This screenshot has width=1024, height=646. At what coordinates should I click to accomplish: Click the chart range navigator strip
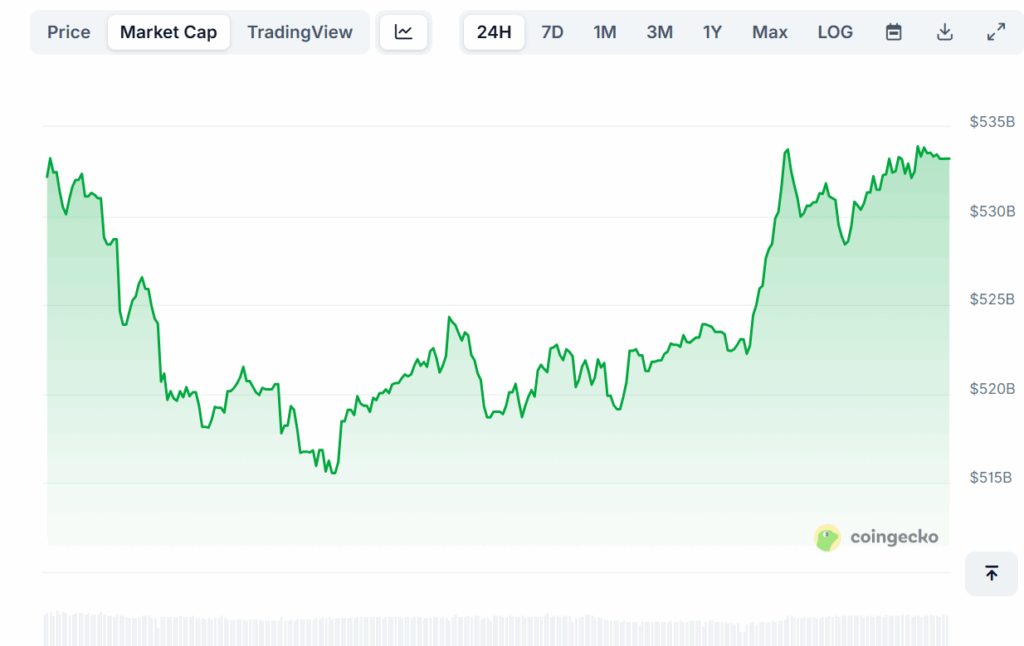pyautogui.click(x=495, y=628)
